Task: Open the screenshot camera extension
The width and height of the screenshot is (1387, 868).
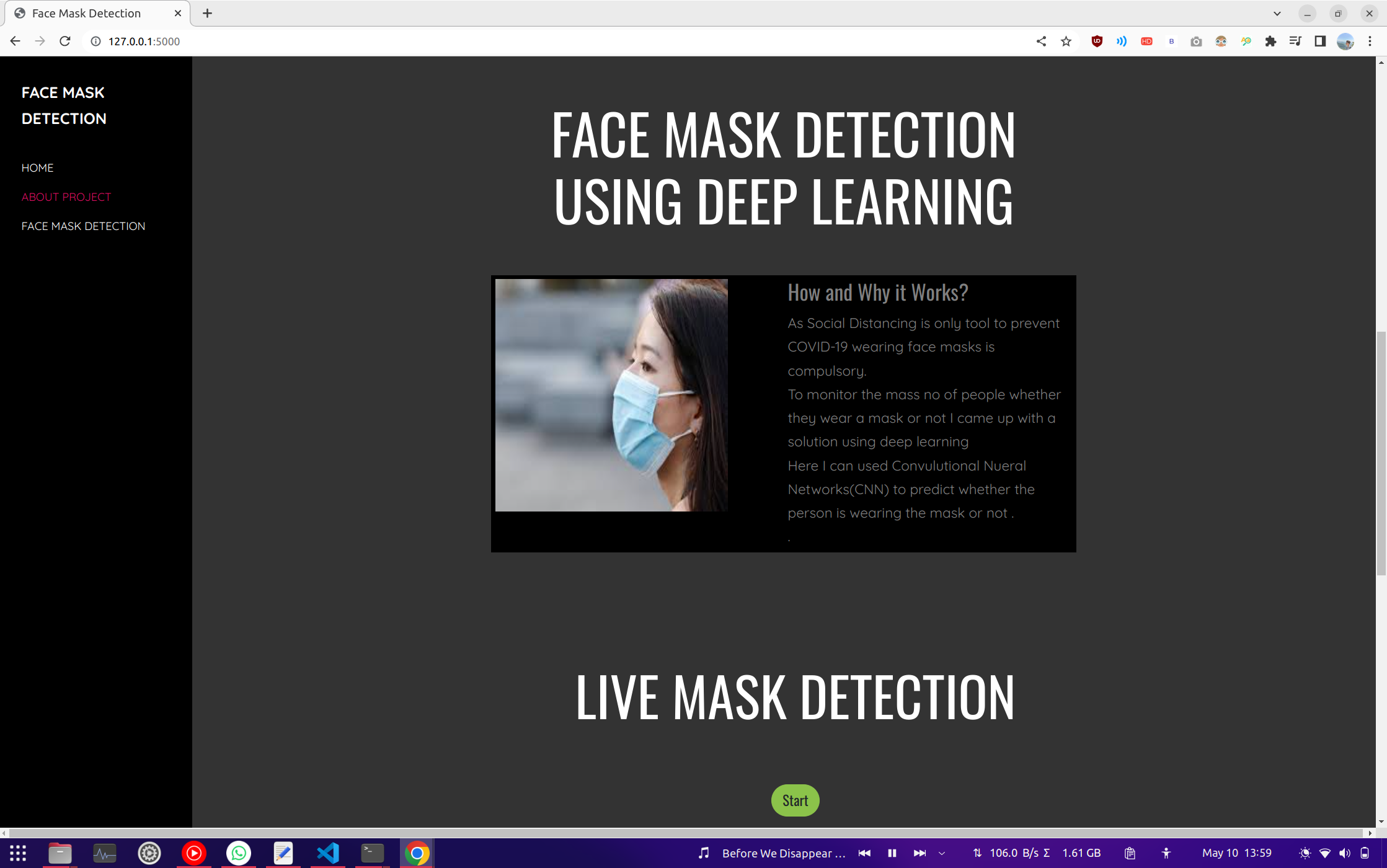Action: pos(1196,41)
